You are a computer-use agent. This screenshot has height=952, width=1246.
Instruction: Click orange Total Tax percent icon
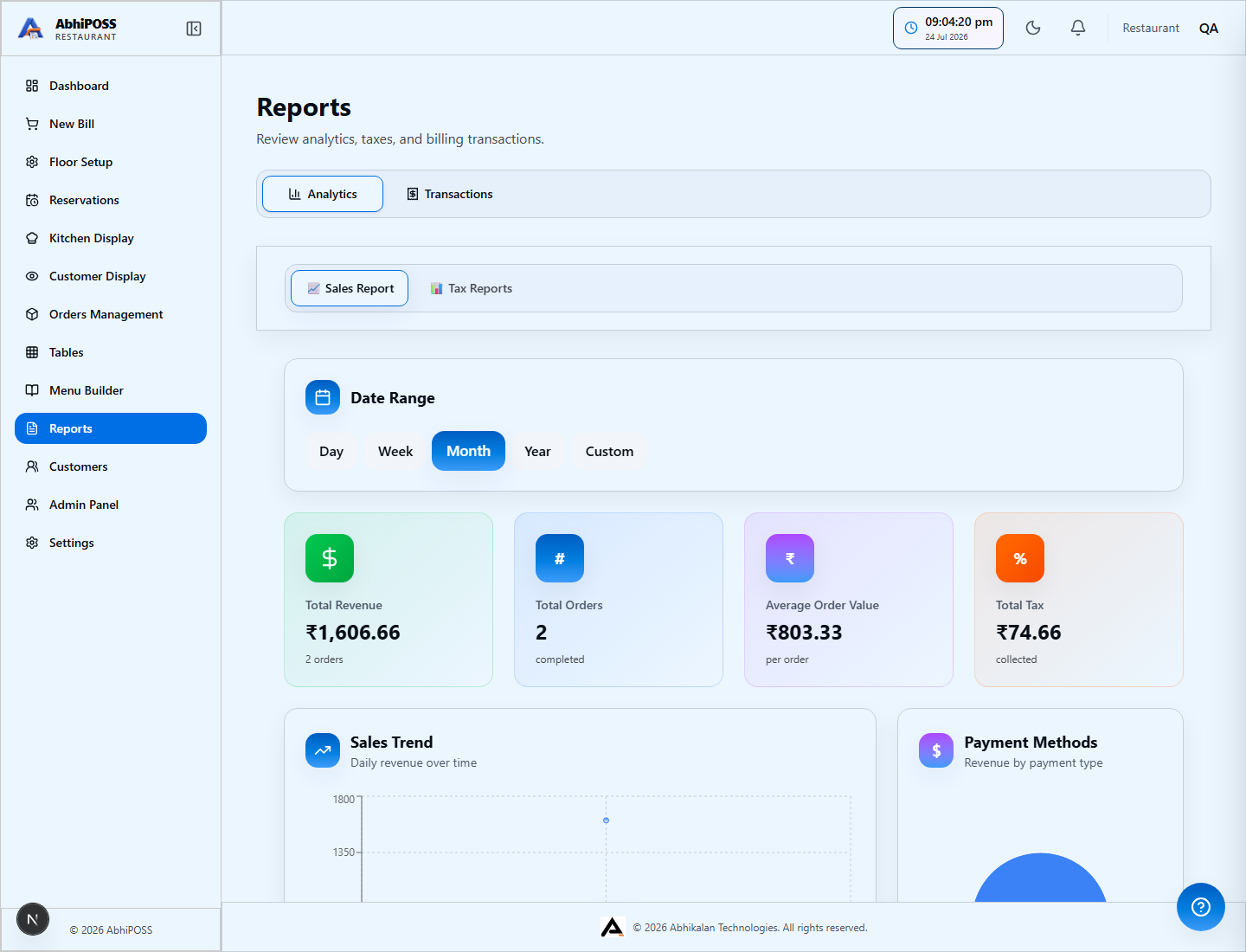[x=1020, y=558]
